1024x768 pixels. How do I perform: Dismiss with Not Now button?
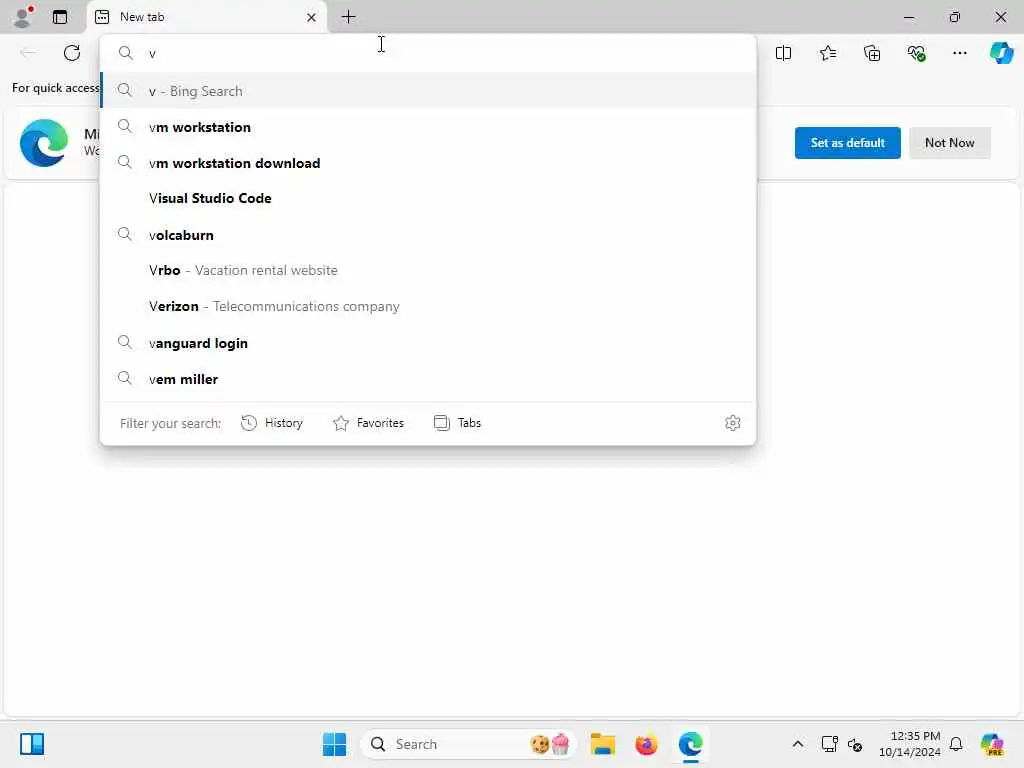pos(949,142)
